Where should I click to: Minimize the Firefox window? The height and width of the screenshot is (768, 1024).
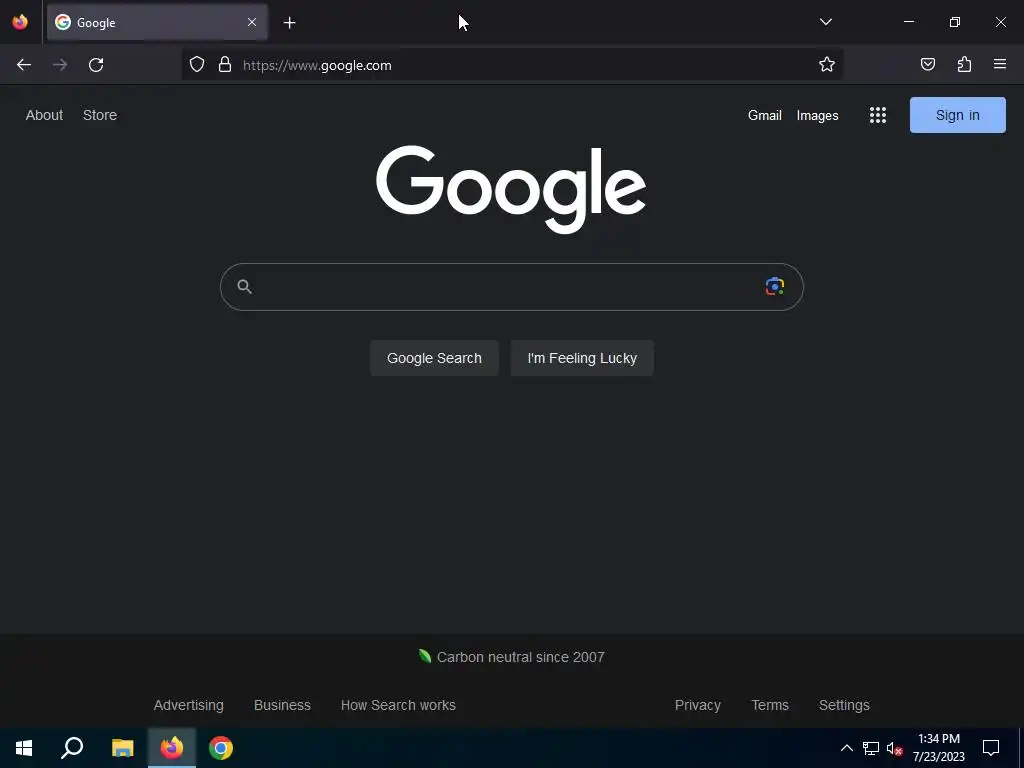tap(908, 22)
